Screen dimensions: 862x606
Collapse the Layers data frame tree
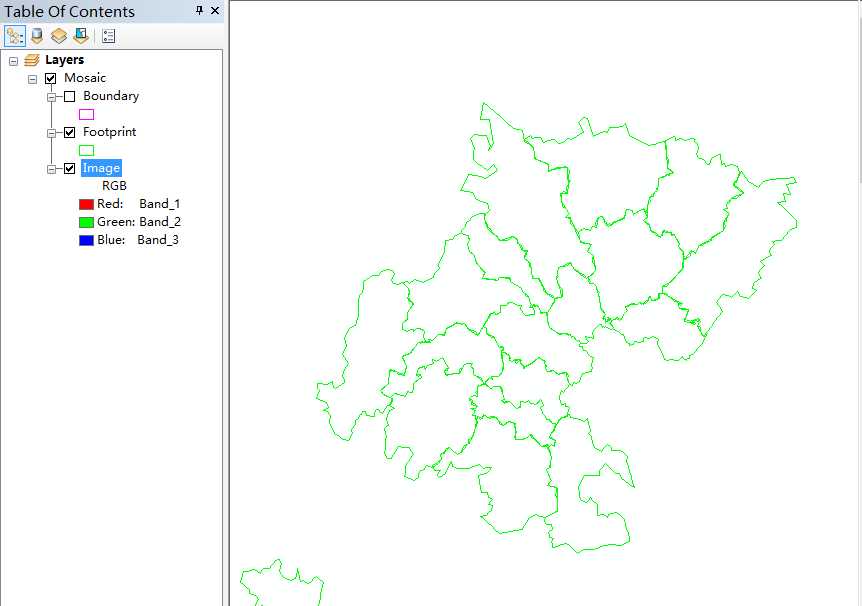pos(13,61)
